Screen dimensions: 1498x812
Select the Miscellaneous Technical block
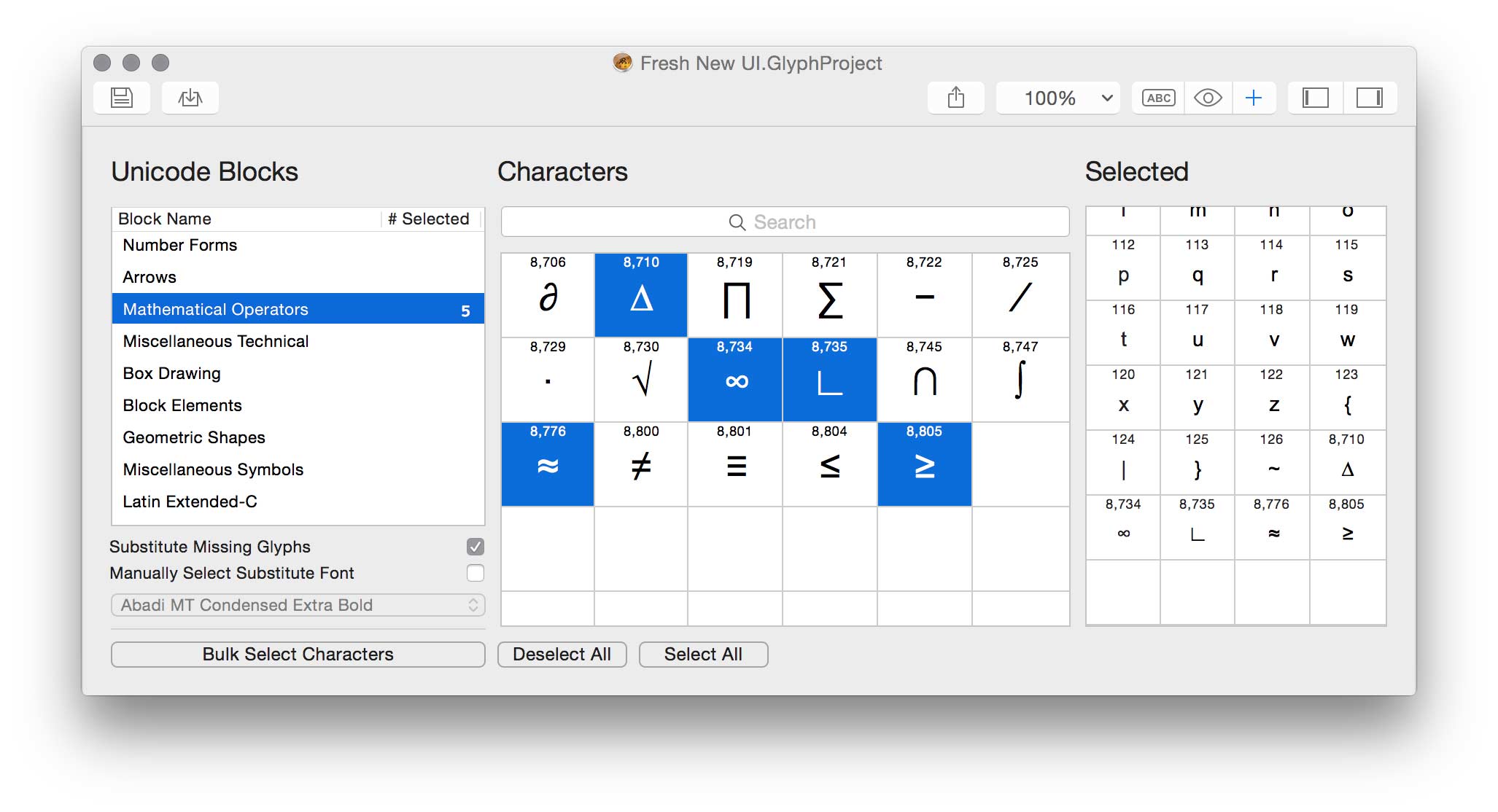298,341
